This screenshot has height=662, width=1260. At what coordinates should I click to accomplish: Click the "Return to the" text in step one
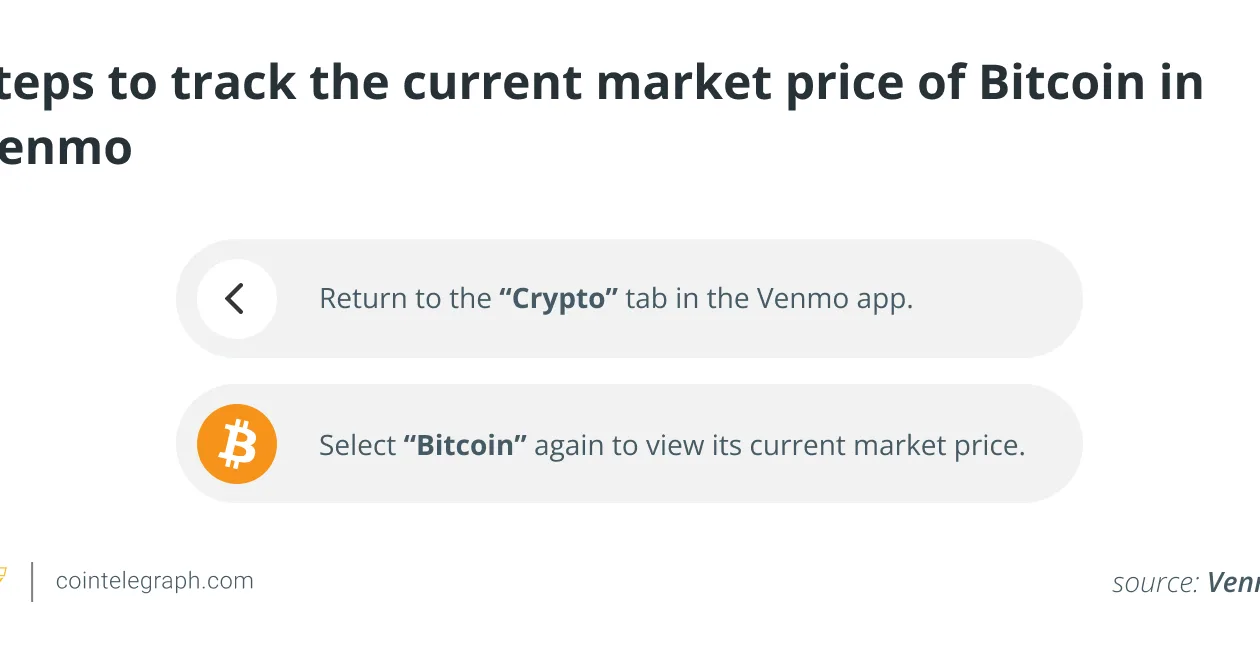[x=405, y=299]
